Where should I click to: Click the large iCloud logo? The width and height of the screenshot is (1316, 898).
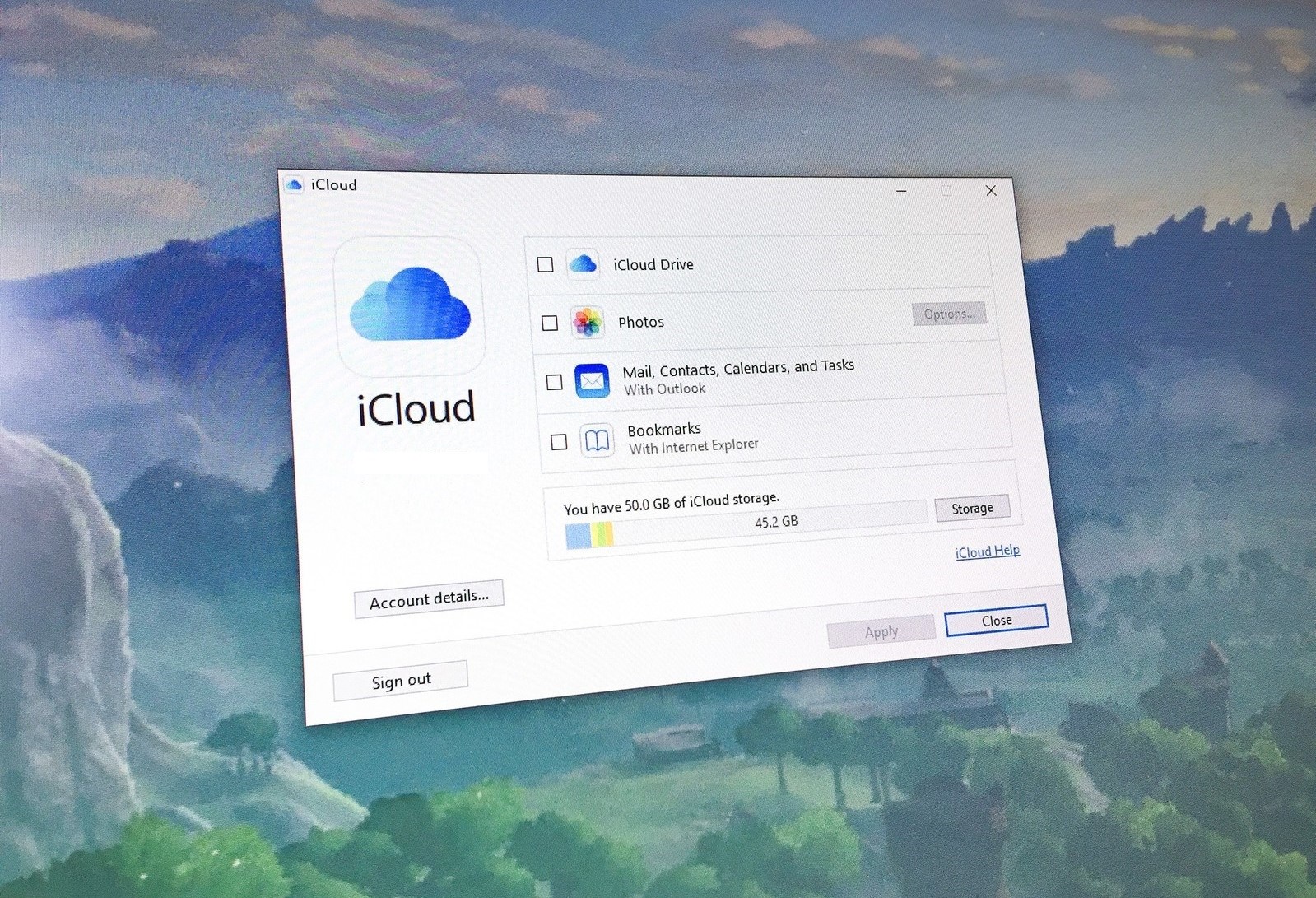[410, 305]
